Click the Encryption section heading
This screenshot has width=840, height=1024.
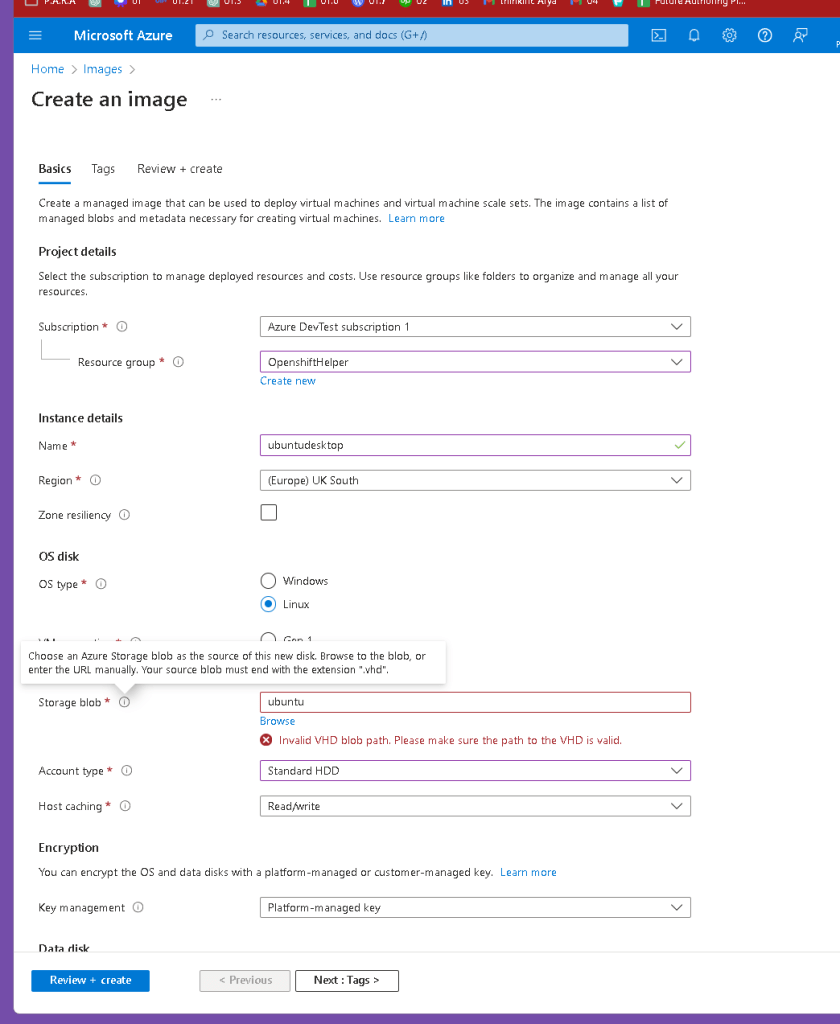click(x=69, y=848)
